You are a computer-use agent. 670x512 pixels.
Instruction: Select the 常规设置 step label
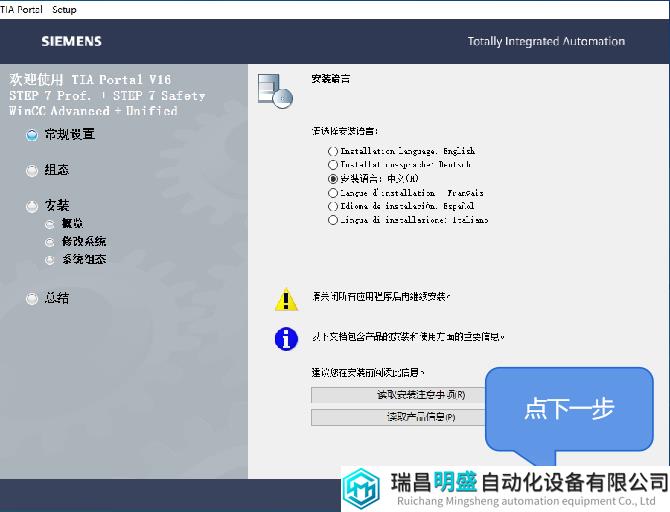[x=70, y=135]
